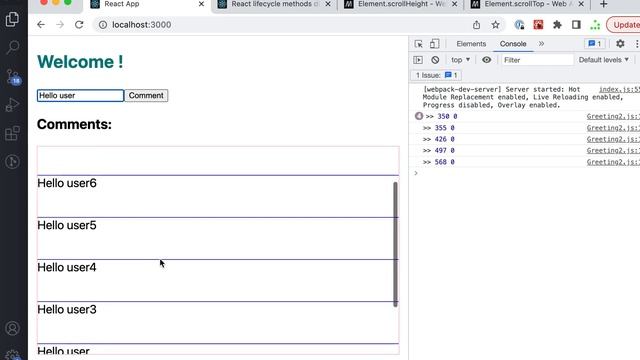Go forward in browser history
640x360 pixels.
click(60, 25)
